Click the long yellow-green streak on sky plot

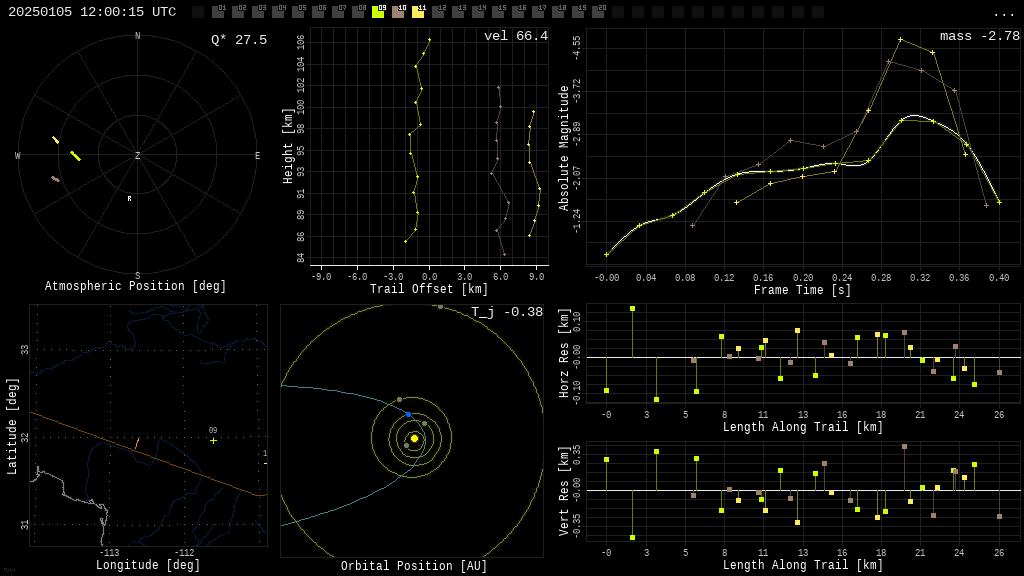[76, 155]
